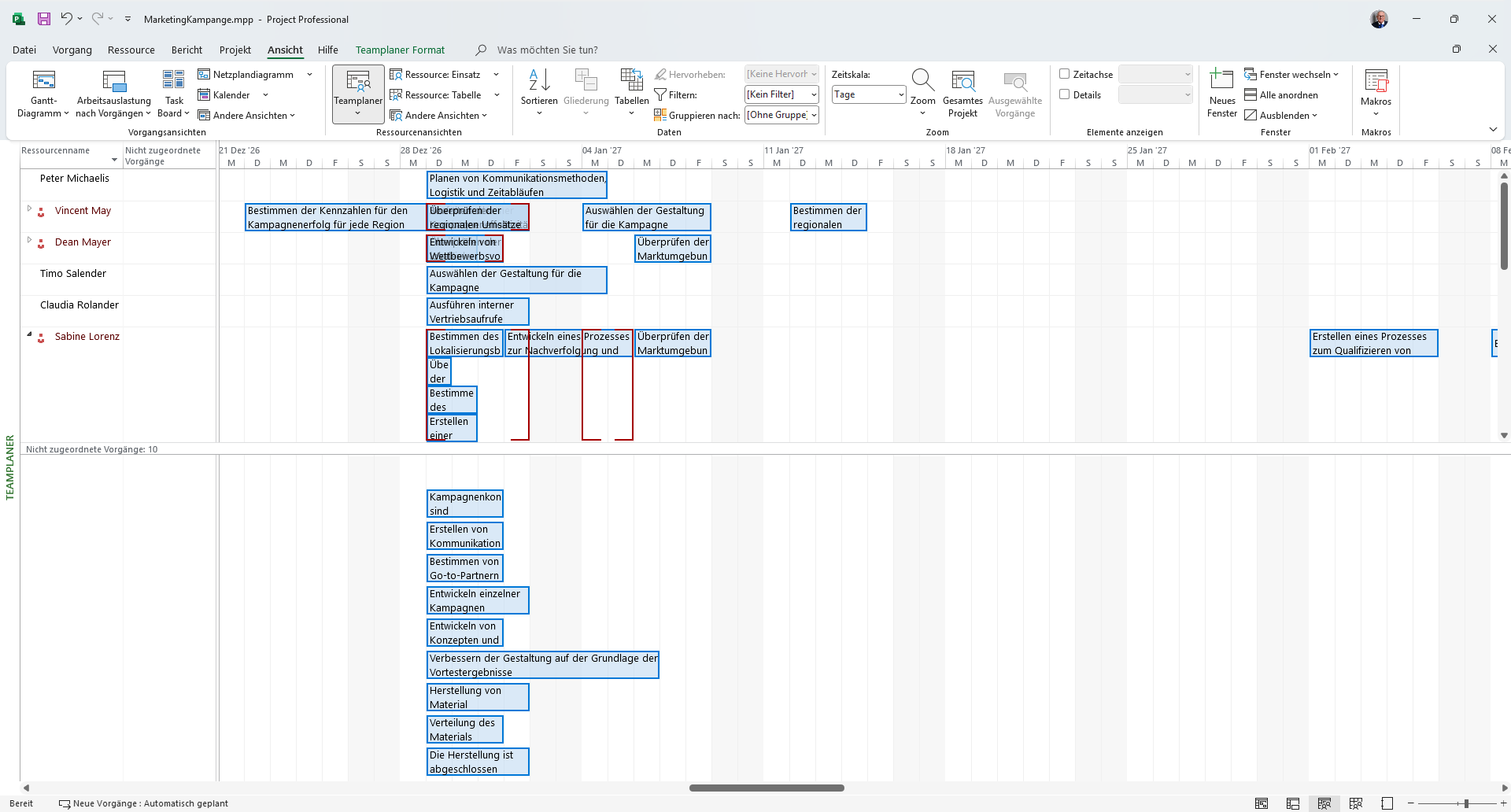Click the 'Was möchten Sie tun?' search field
The height and width of the screenshot is (812, 1511).
pyautogui.click(x=547, y=50)
